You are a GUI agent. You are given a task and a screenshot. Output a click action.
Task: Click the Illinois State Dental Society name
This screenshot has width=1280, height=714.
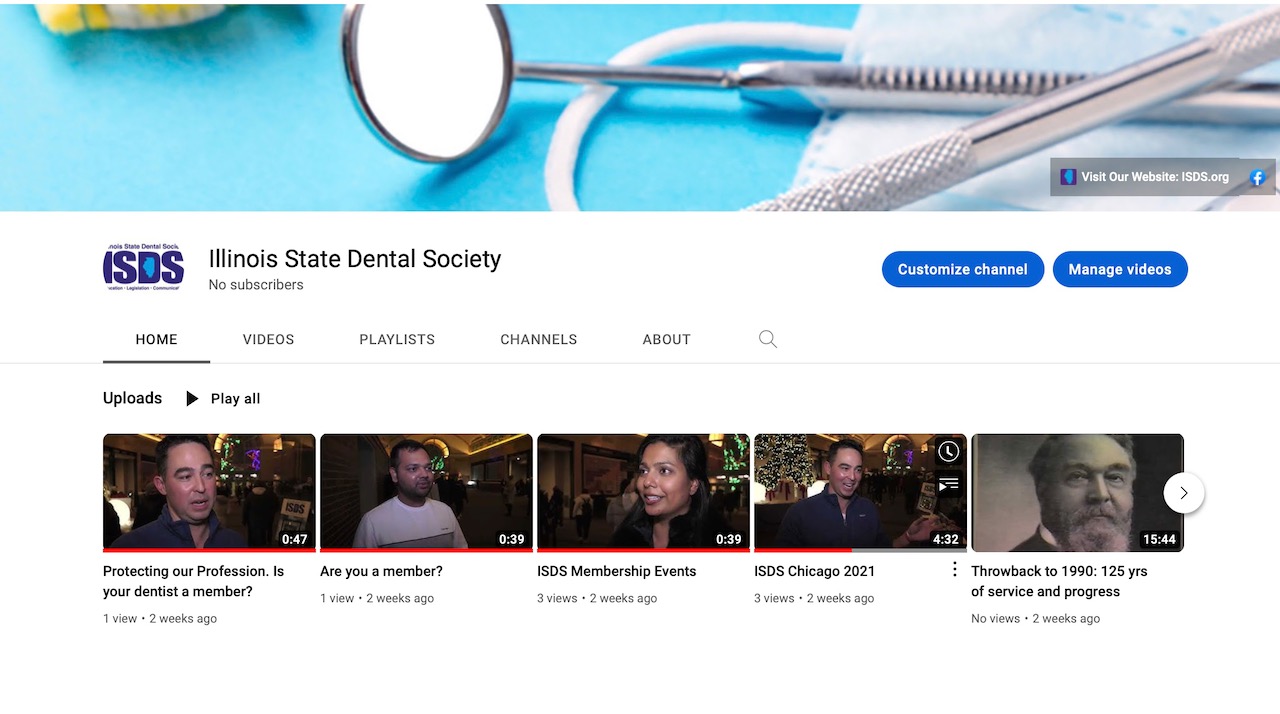[355, 259]
